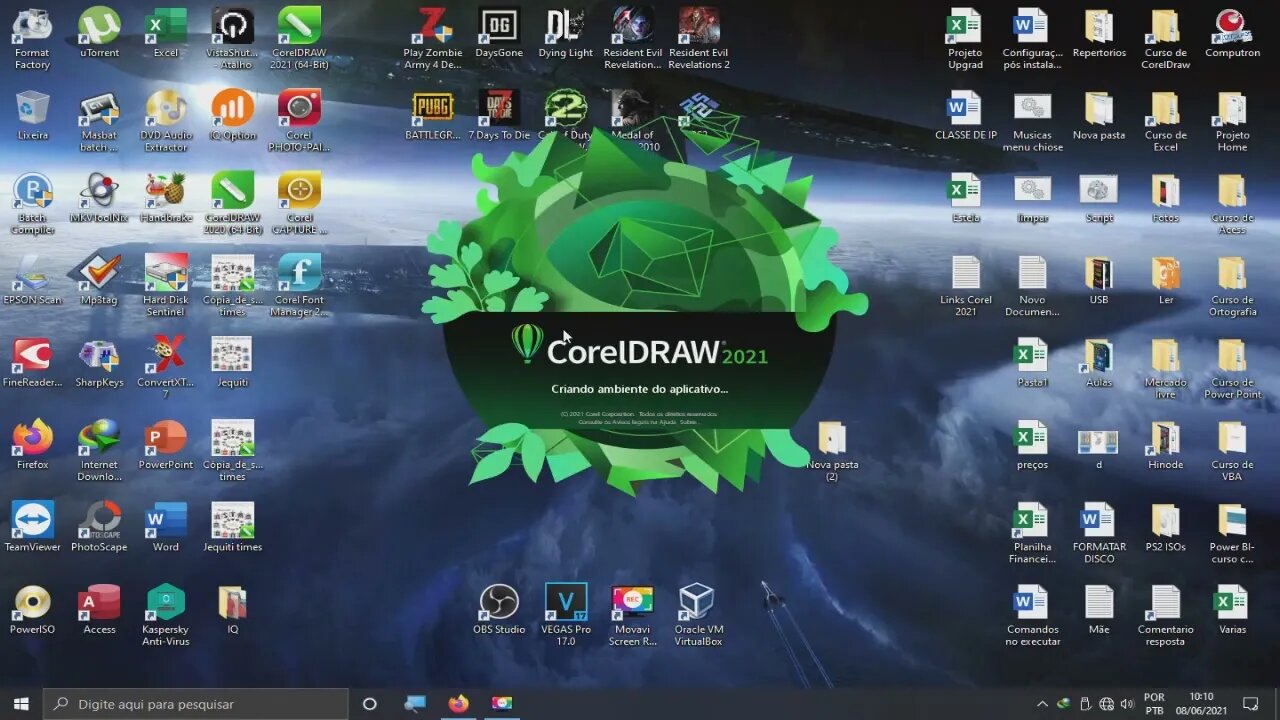This screenshot has width=1280, height=720.
Task: Open the CLASSE DE IP Word document
Action: (966, 115)
